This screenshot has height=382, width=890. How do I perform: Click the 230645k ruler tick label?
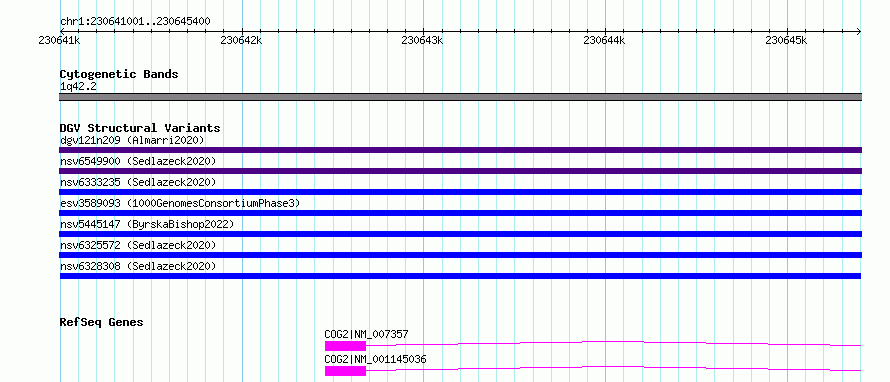(x=787, y=40)
